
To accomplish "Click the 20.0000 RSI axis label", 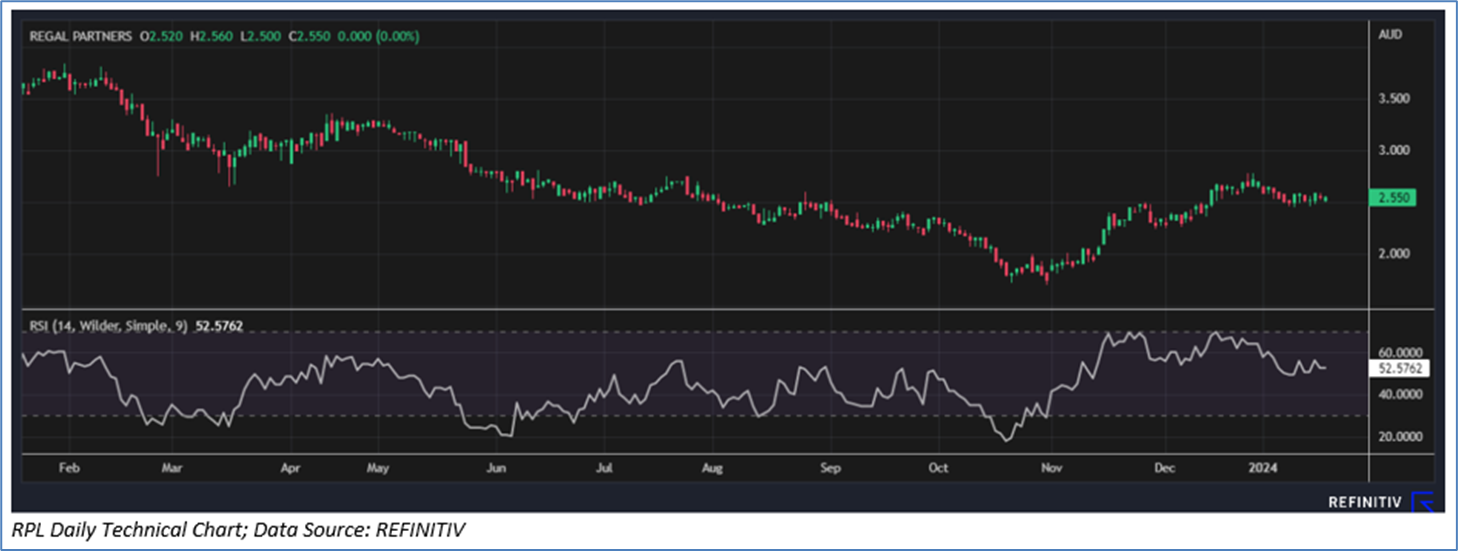I will coord(1400,437).
